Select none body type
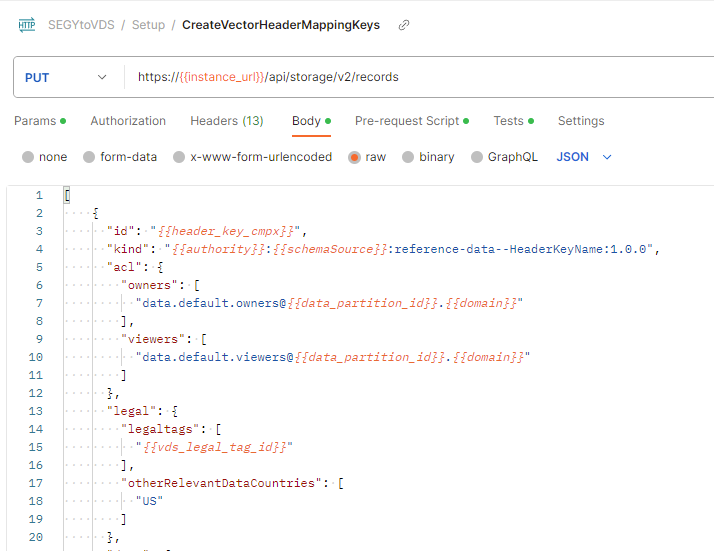This screenshot has height=551, width=714. tap(45, 157)
